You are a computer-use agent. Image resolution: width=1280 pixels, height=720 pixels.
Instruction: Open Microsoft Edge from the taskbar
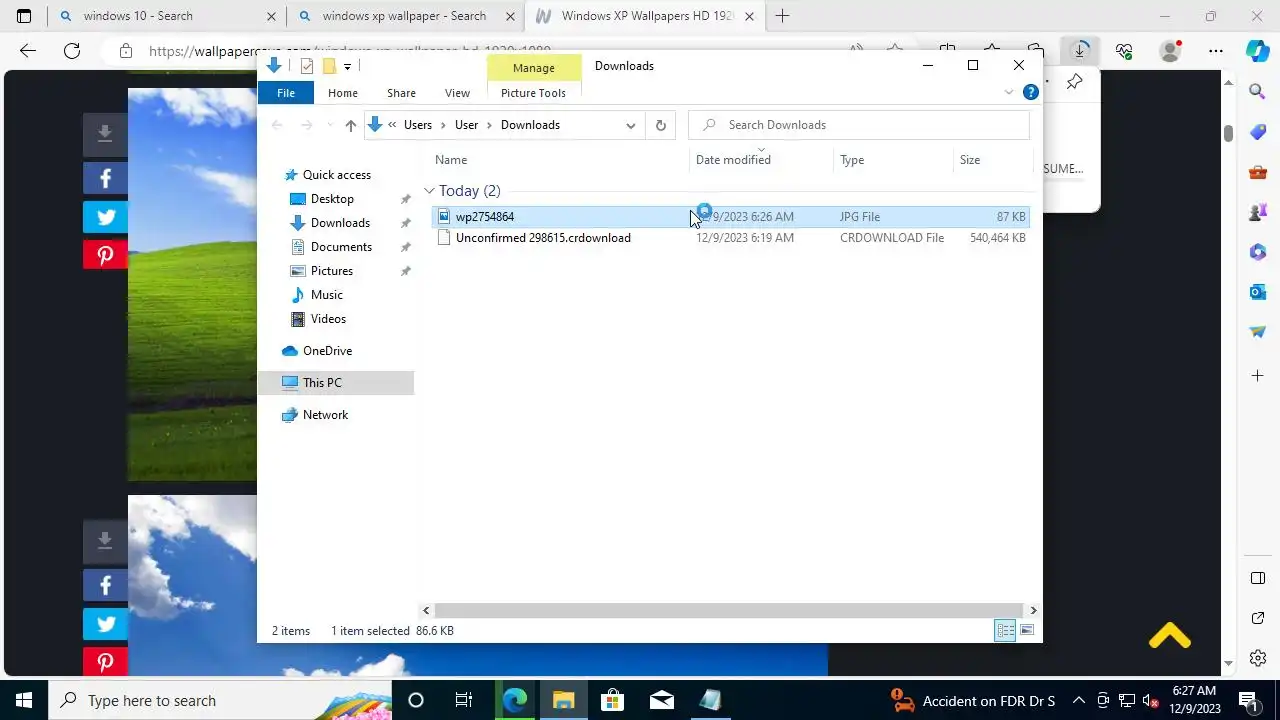point(515,700)
